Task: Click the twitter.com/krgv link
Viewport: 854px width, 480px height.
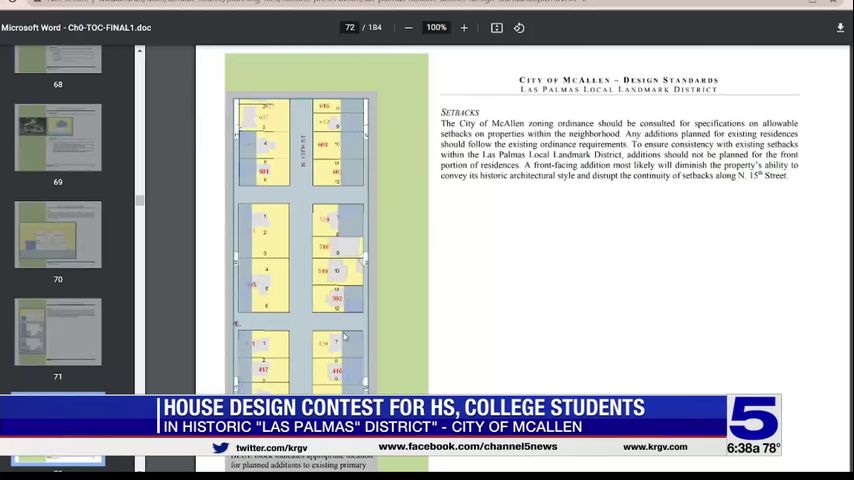Action: click(271, 448)
